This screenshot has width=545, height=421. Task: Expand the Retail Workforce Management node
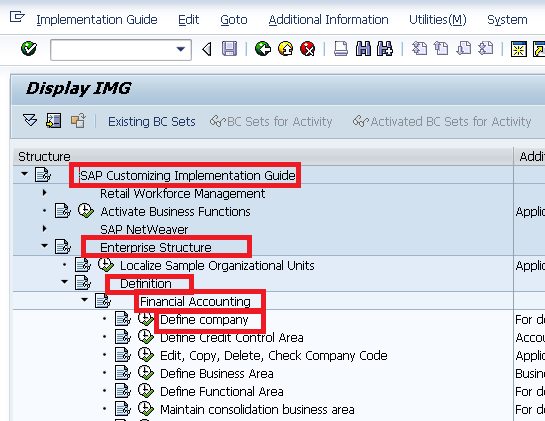tap(44, 193)
